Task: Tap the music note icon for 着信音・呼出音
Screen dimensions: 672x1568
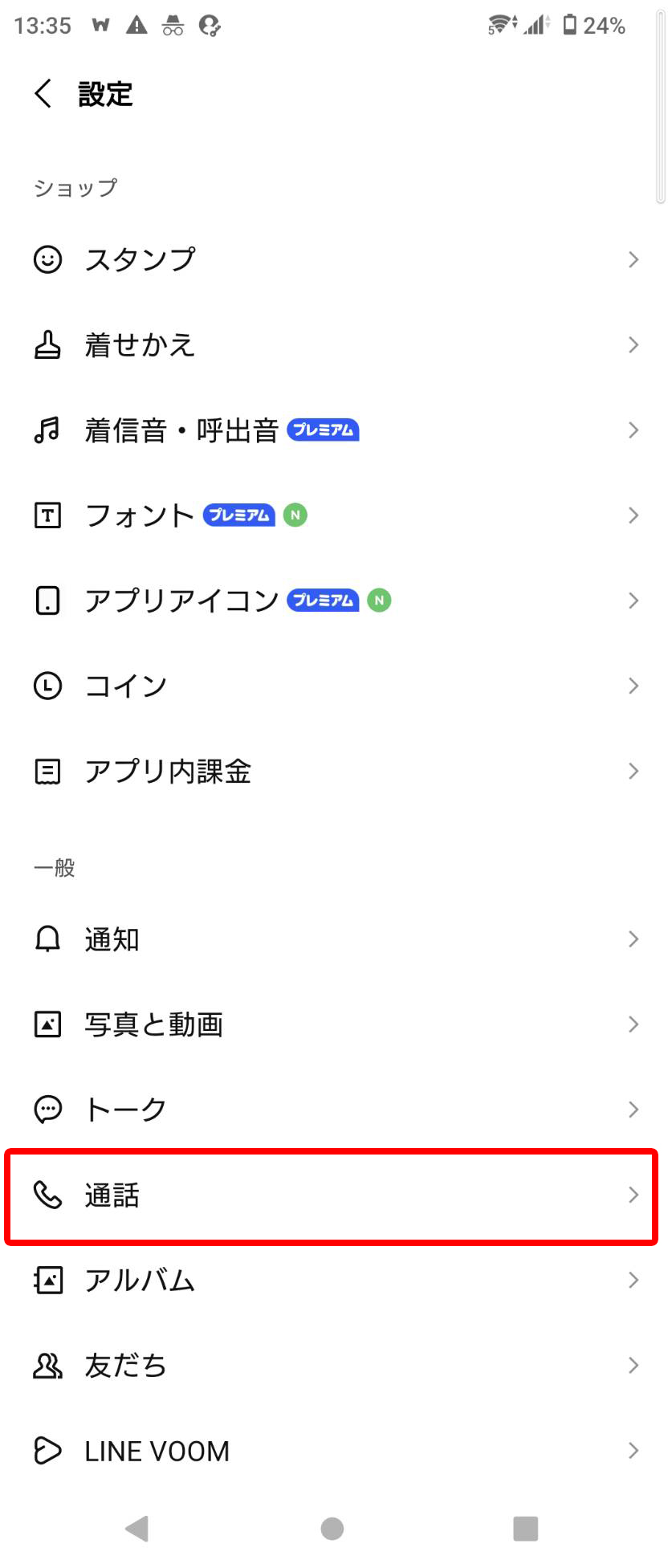Action: pyautogui.click(x=47, y=430)
